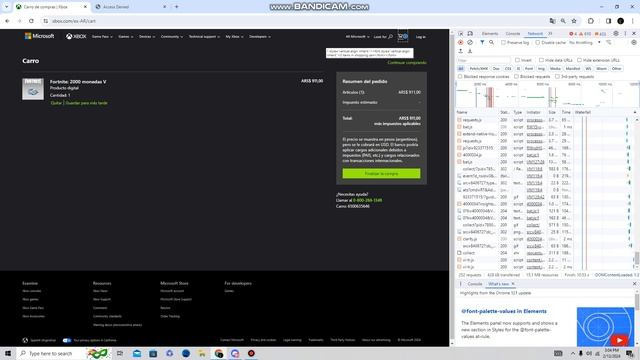
Task: Open the Console tab in the drawer
Action: pos(475,284)
